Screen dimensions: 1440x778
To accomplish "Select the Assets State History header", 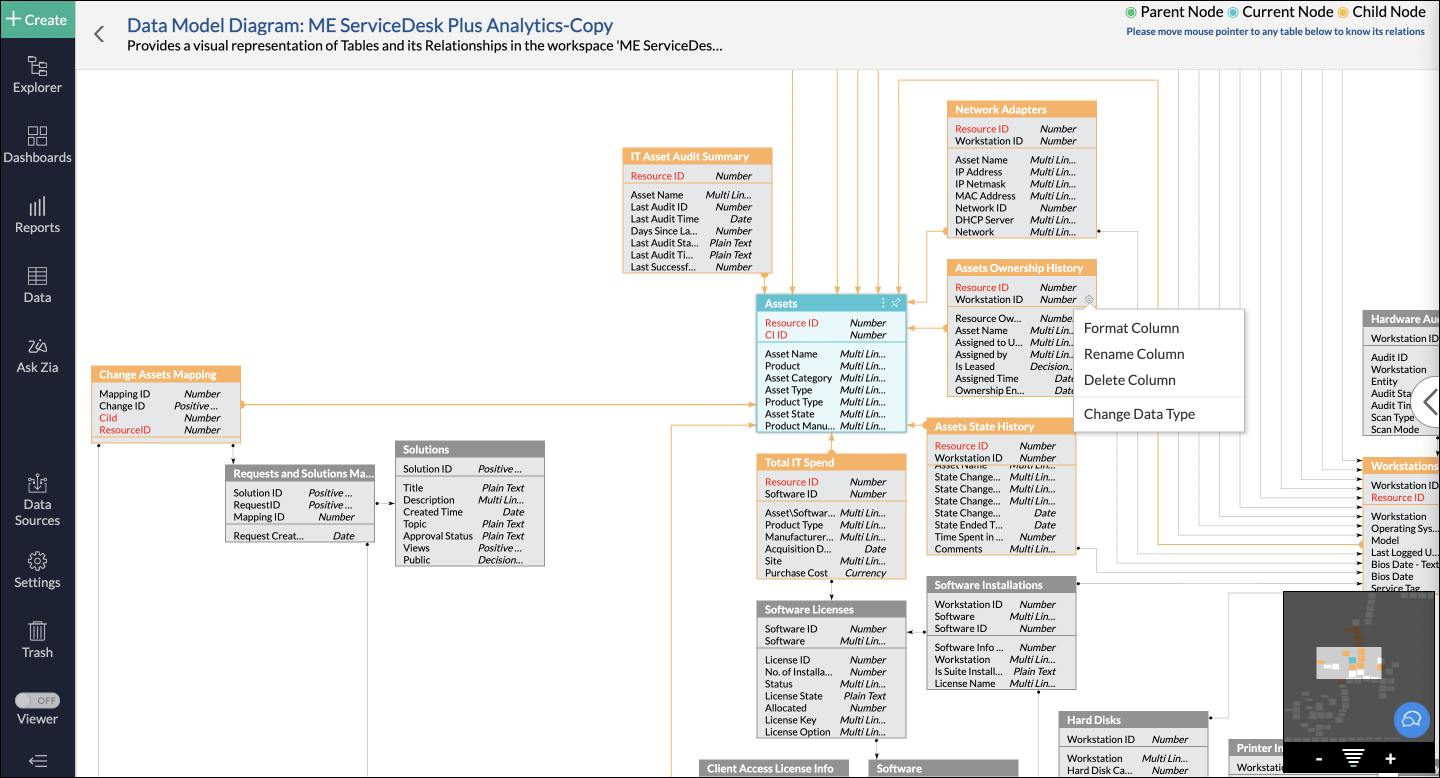I will [1001, 426].
